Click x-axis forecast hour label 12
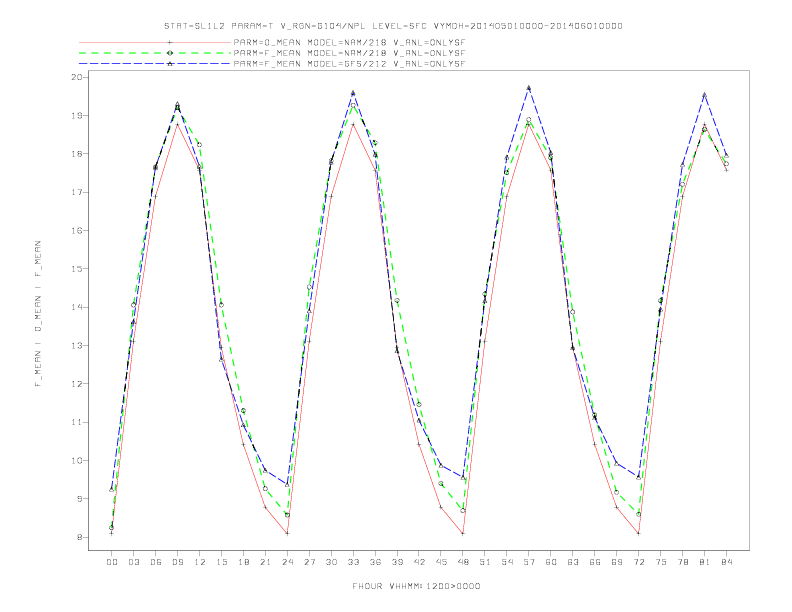 200,562
